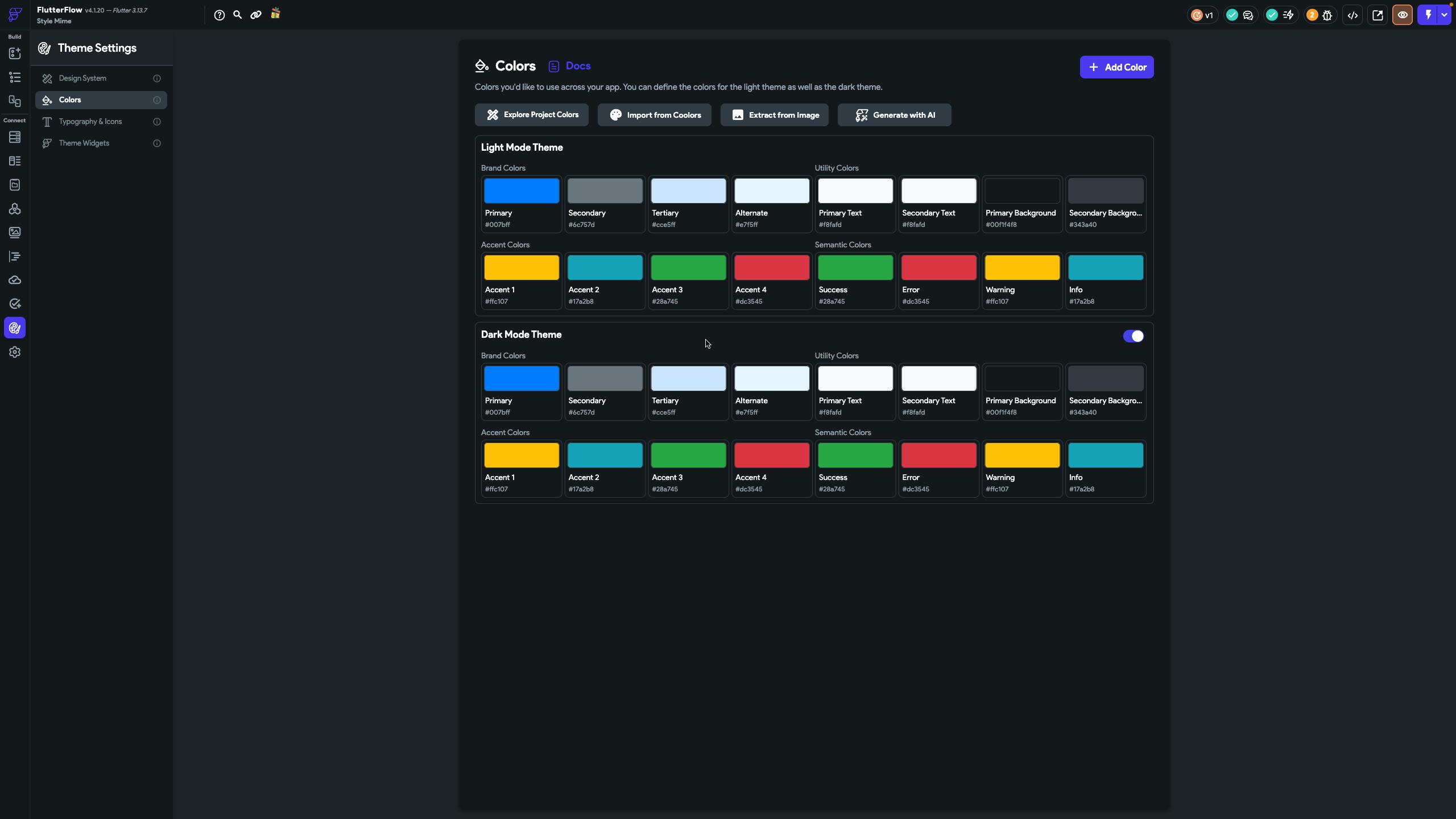Click the debug bug icon
This screenshot has height=819, width=1456.
pos(1327,15)
